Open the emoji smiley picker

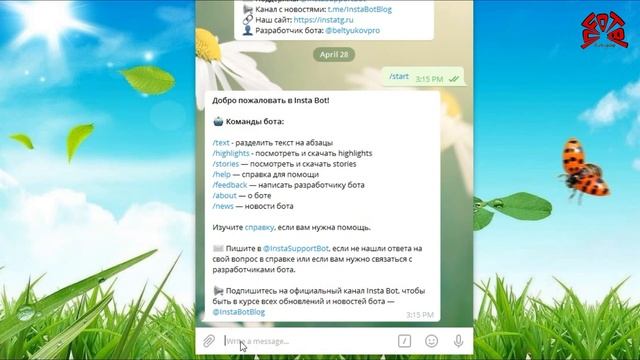pyautogui.click(x=431, y=341)
